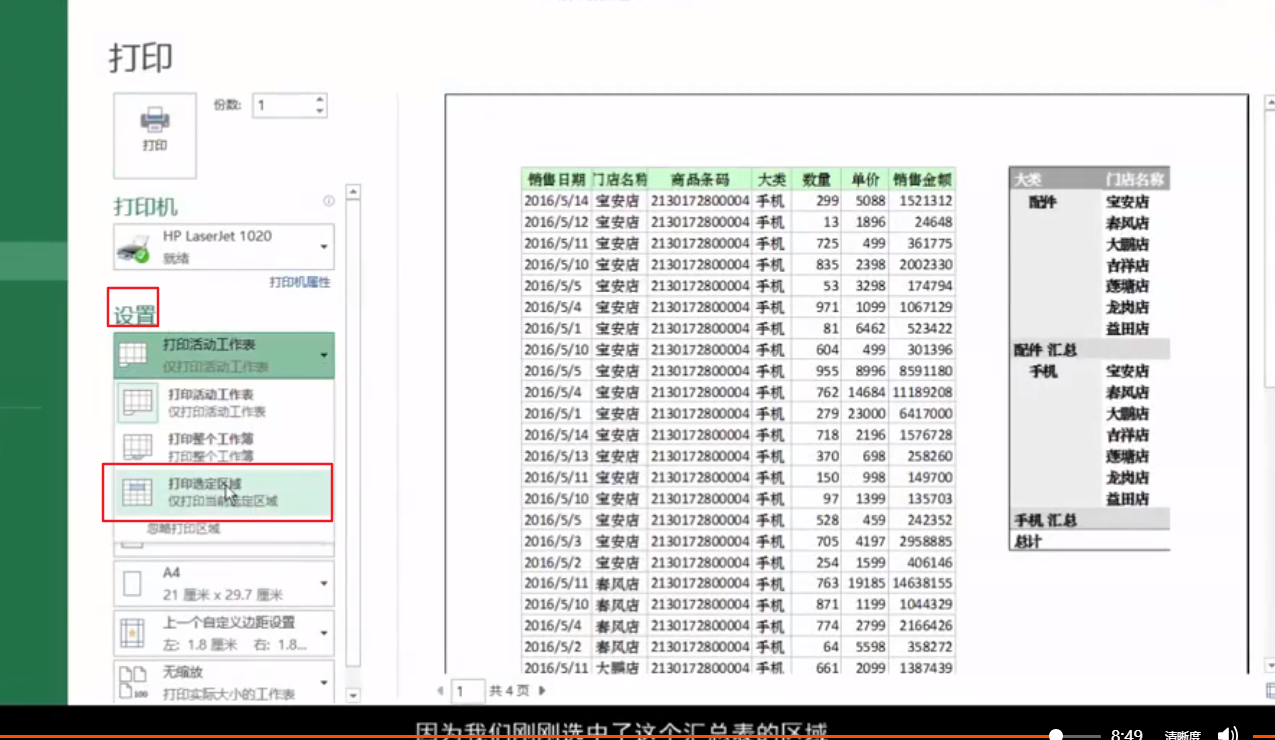This screenshot has width=1275, height=740.
Task: Click the custom margins icon
Action: (133, 633)
